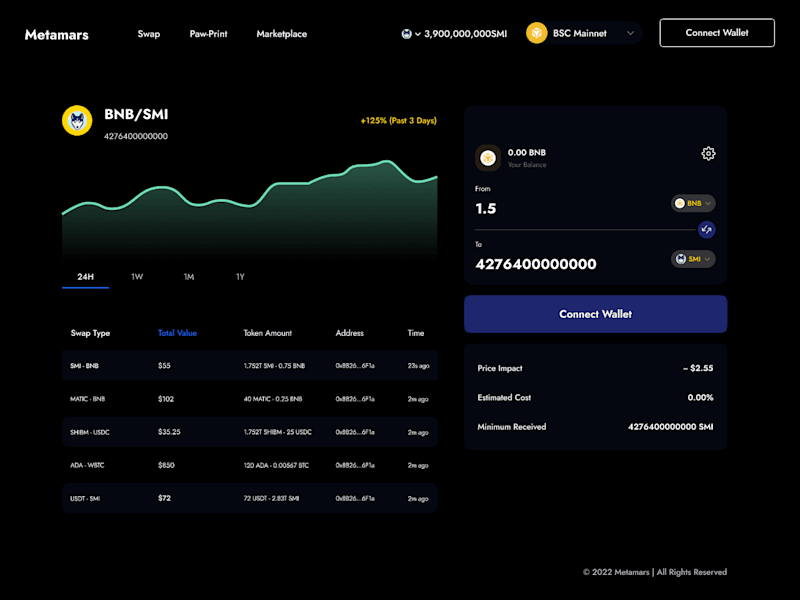
Task: Open the swap settings gear icon
Action: click(x=708, y=153)
